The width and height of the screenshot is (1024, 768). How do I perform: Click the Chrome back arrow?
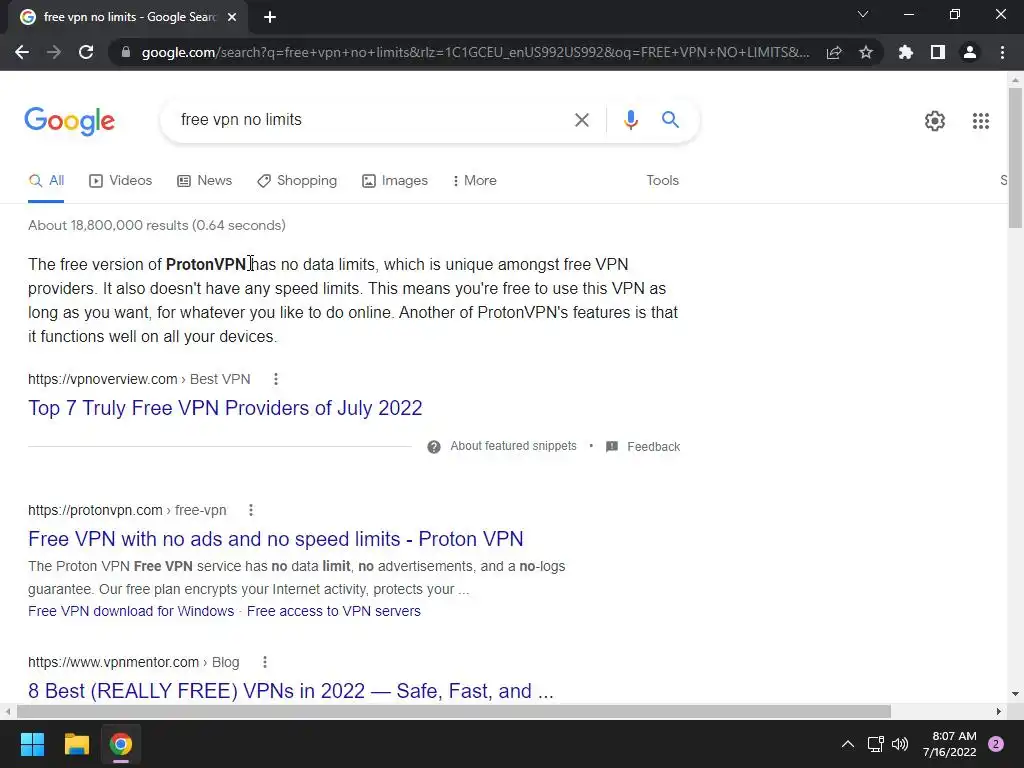coord(22,52)
